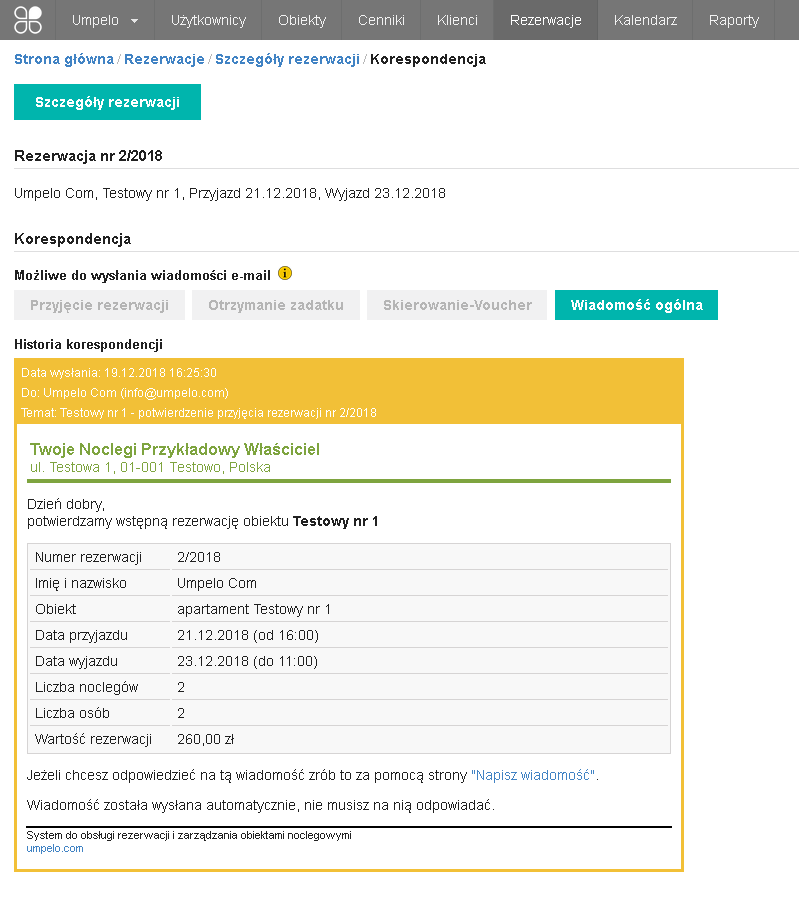Follow the Napisz wiadomość link
Screen dimensions: 799x900
pyautogui.click(x=534, y=775)
